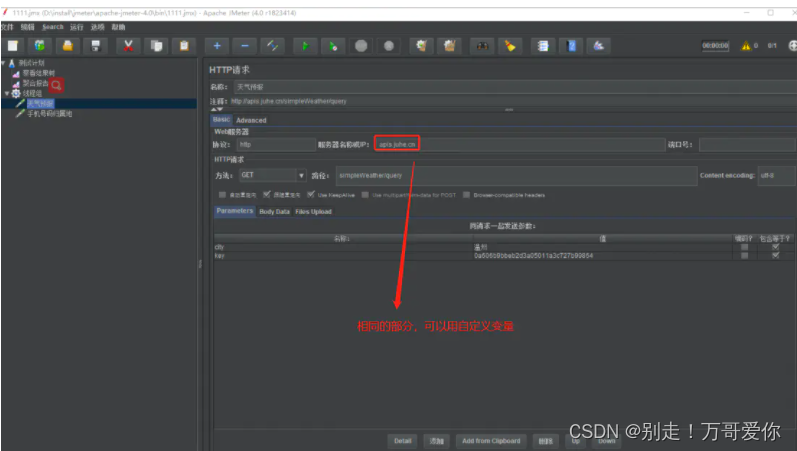797x451 pixels.
Task: Click the path field with simpleWeather/query
Action: pos(516,175)
